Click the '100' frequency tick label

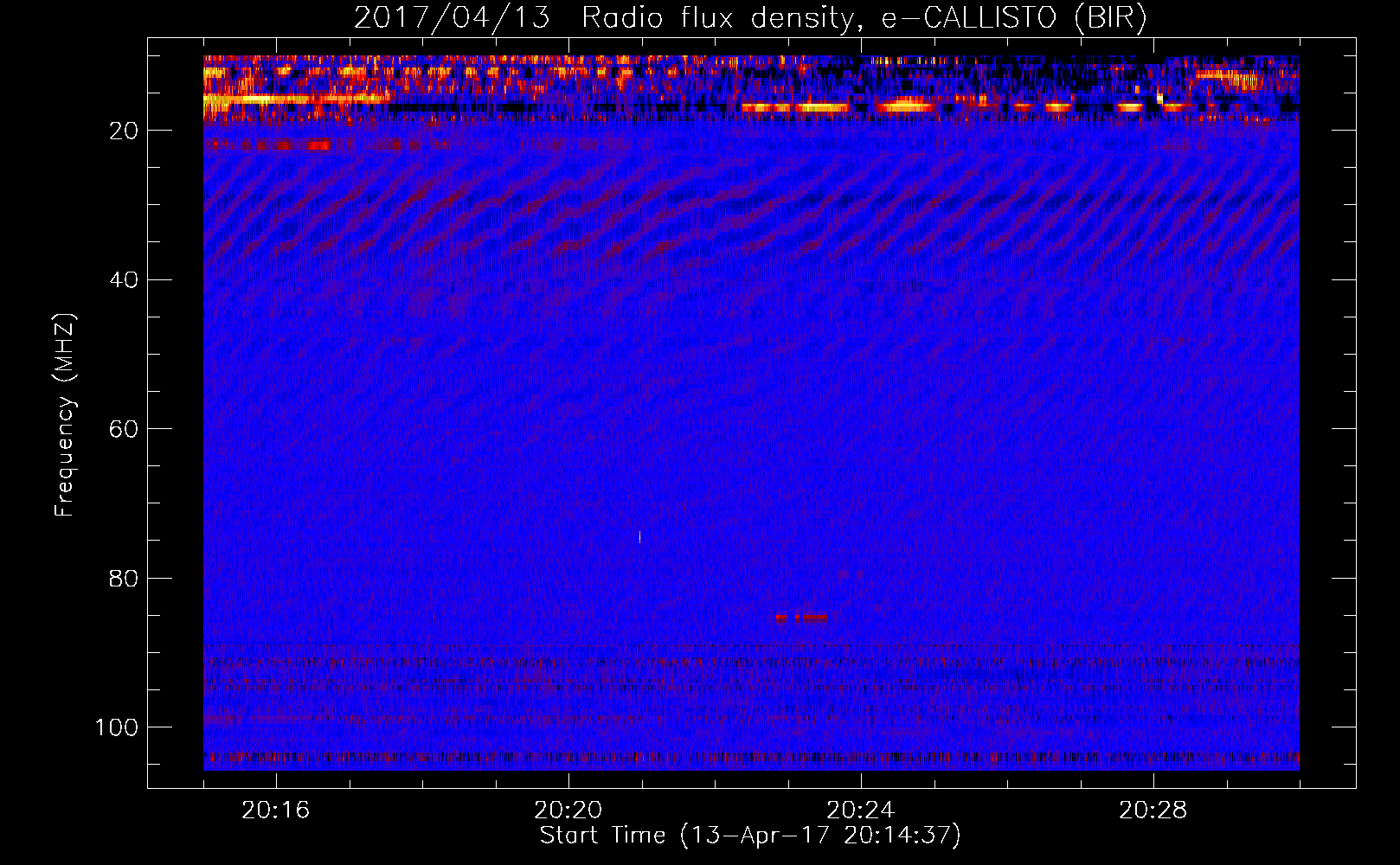coord(117,727)
